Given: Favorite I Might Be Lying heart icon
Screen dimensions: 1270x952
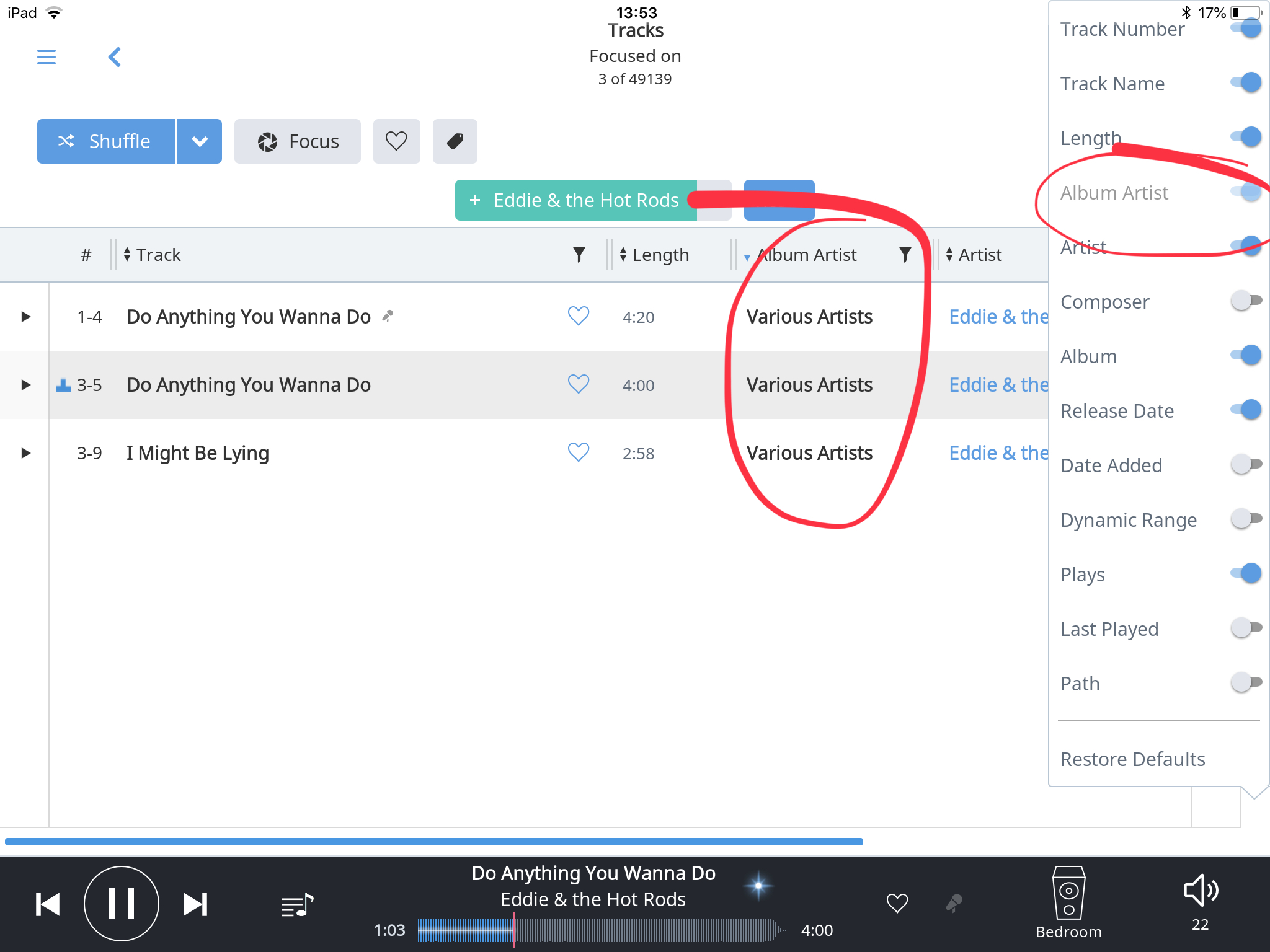Looking at the screenshot, I should pyautogui.click(x=579, y=452).
